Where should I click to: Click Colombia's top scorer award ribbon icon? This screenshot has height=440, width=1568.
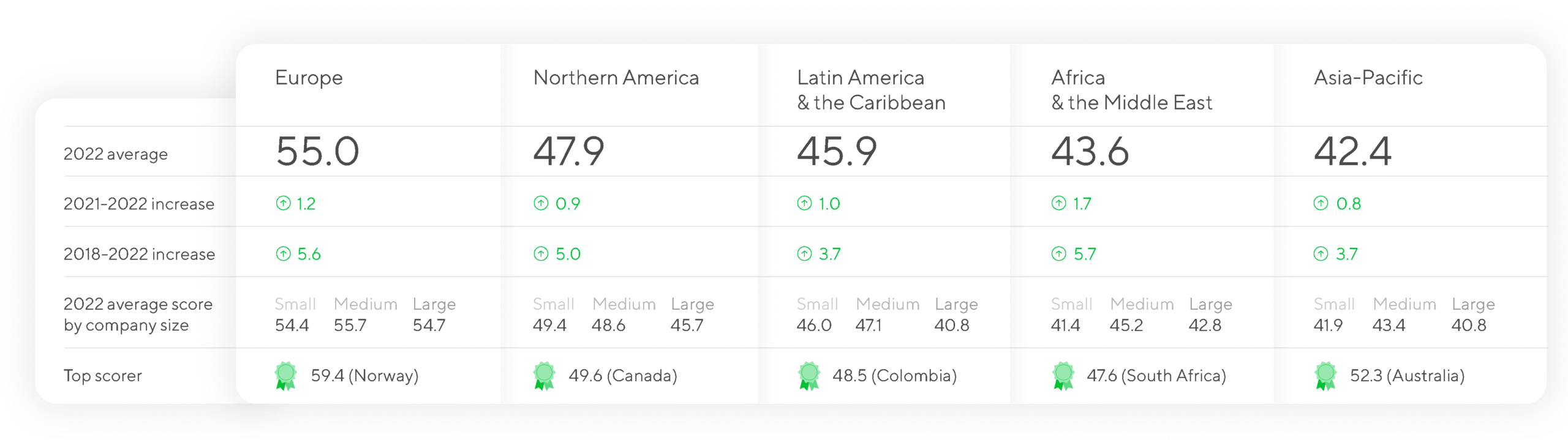(x=809, y=375)
